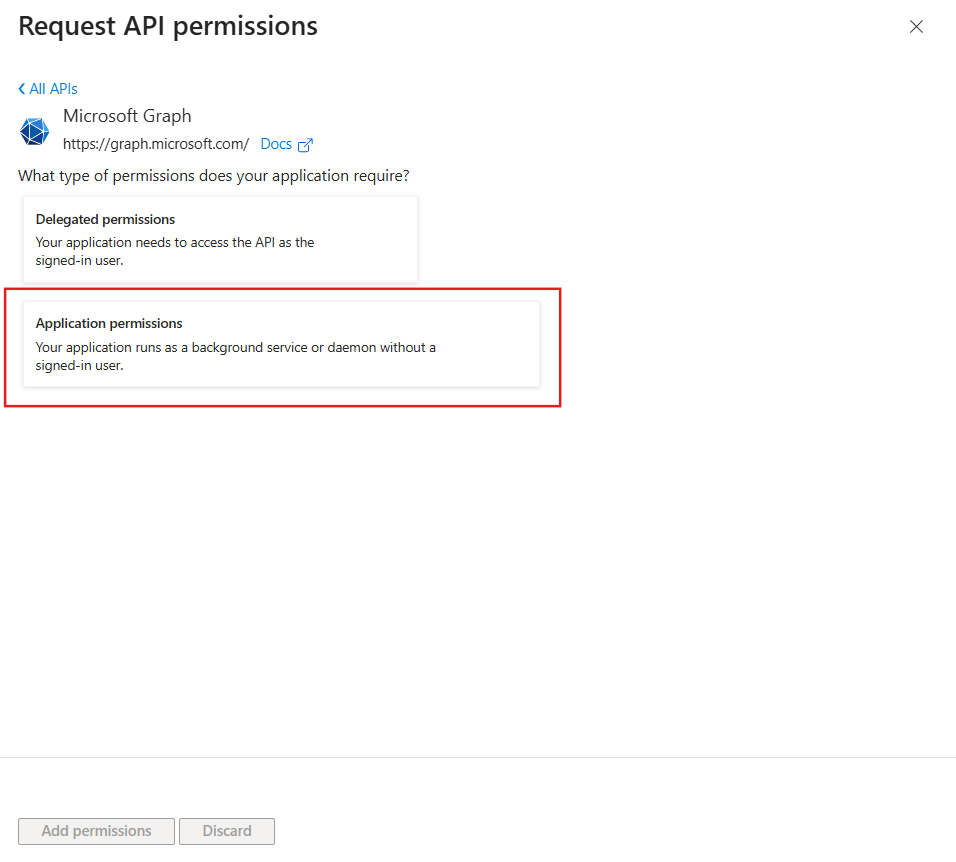Image resolution: width=956 pixels, height=862 pixels.
Task: Click the Request API permissions title
Action: click(167, 26)
